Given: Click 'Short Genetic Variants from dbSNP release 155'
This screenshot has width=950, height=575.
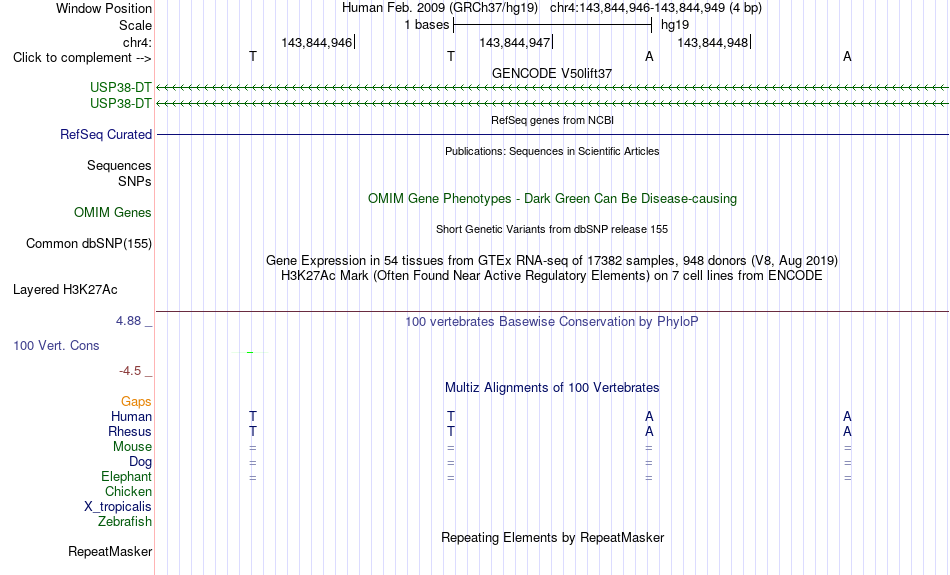Looking at the screenshot, I should click(x=552, y=230).
